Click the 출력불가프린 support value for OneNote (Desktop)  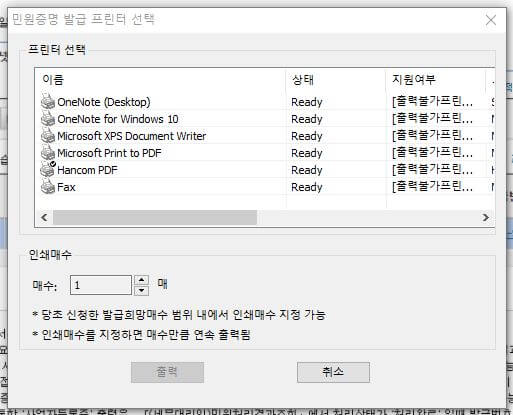(432, 102)
